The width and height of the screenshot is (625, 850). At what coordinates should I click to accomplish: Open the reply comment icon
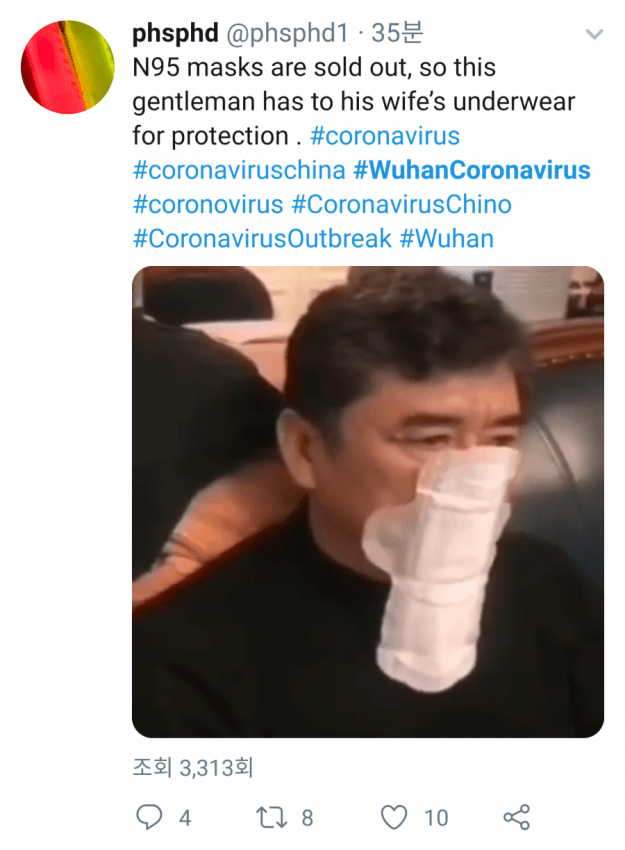(149, 817)
